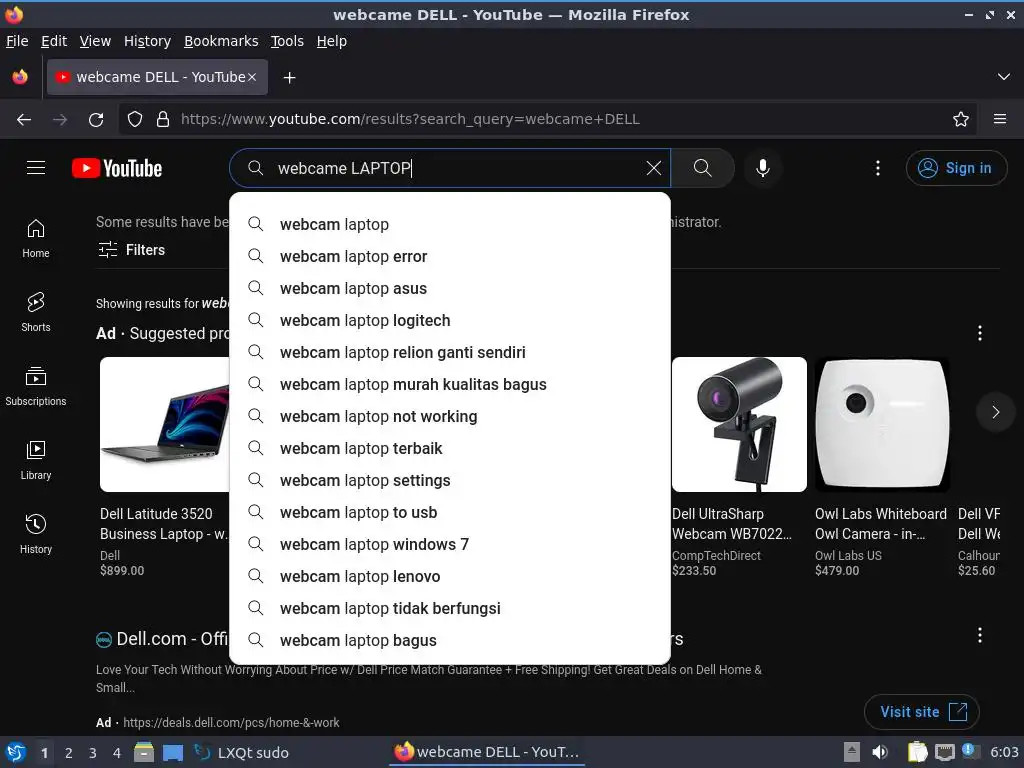This screenshot has width=1024, height=768.
Task: Open Firefox application menu button
Action: click(x=1000, y=120)
